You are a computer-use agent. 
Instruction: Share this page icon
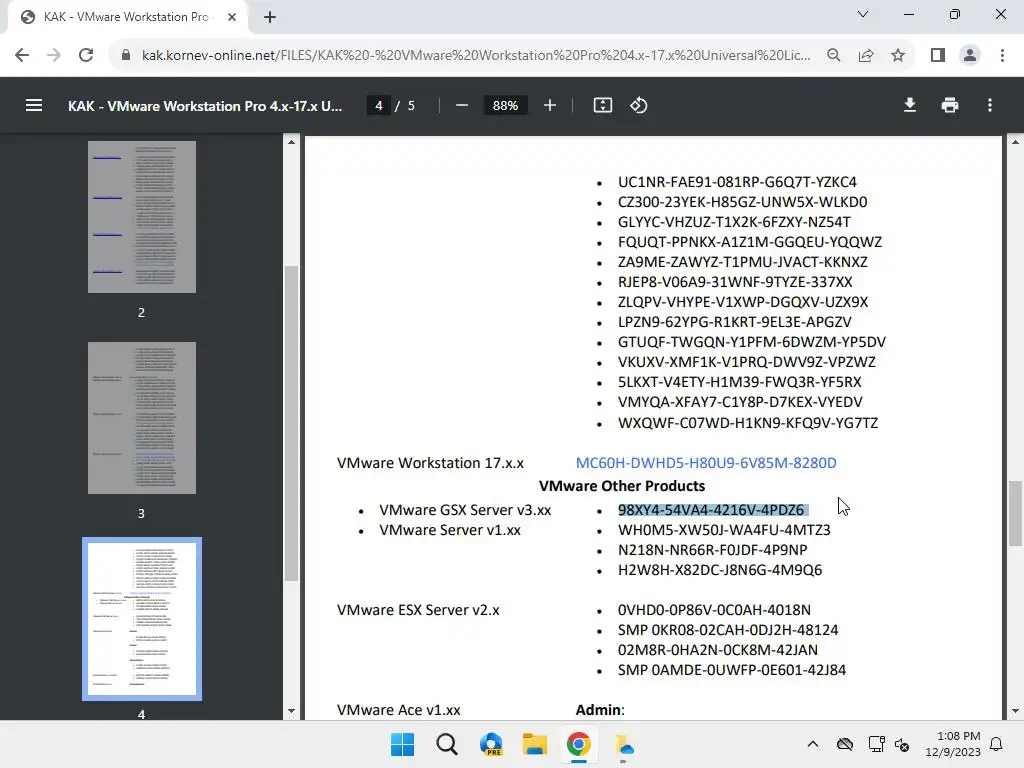click(x=866, y=56)
